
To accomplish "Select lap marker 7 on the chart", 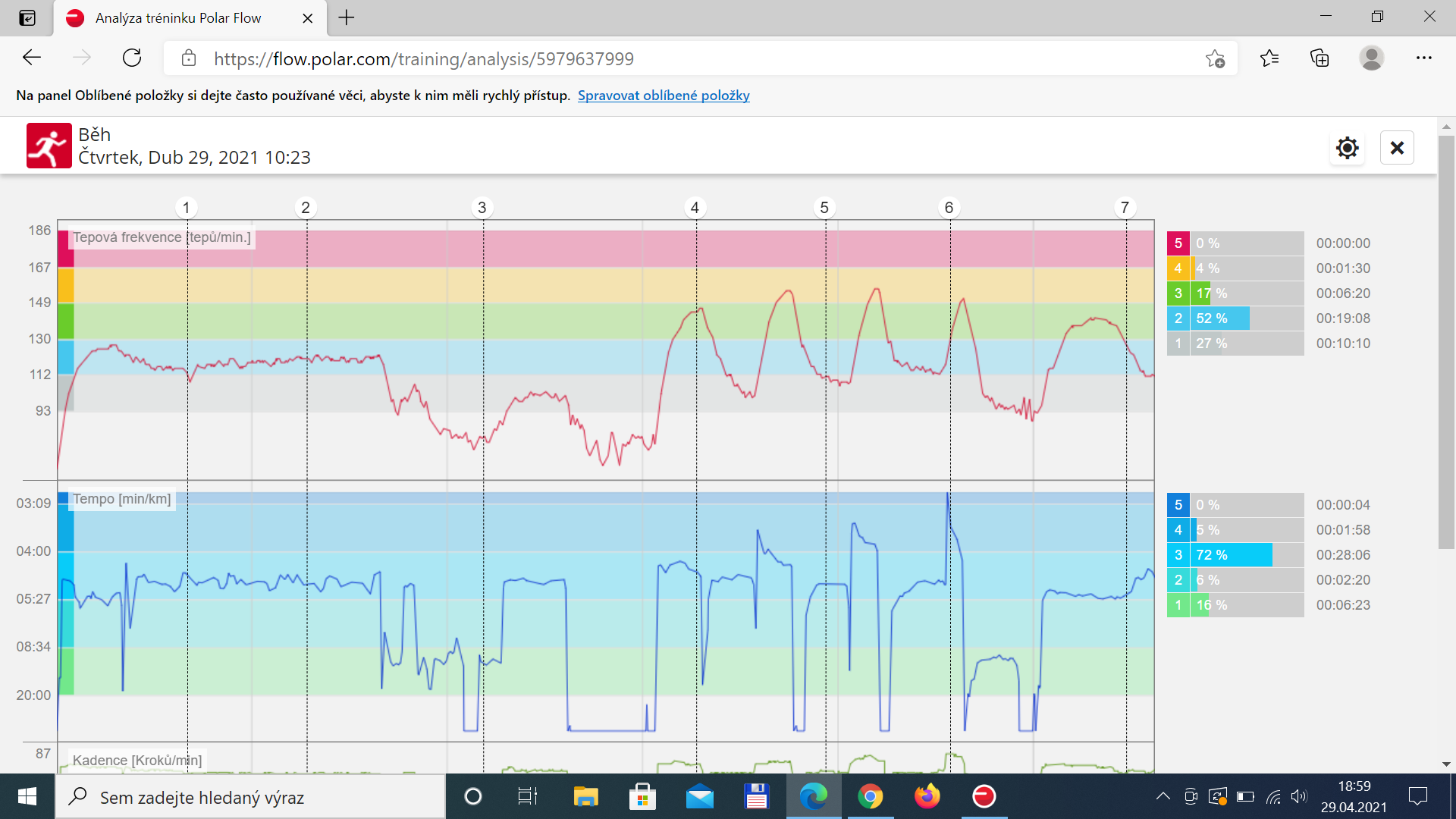I will pos(1125,208).
